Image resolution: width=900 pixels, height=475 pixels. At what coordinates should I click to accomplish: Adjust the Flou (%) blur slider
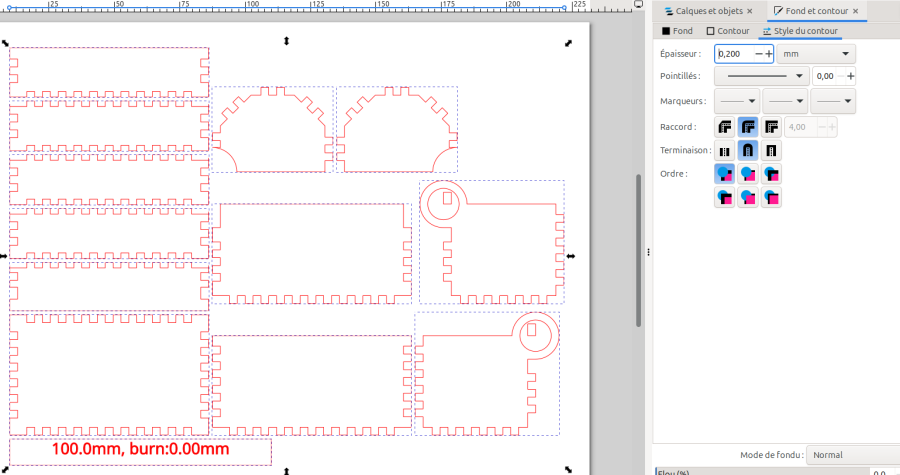760,471
